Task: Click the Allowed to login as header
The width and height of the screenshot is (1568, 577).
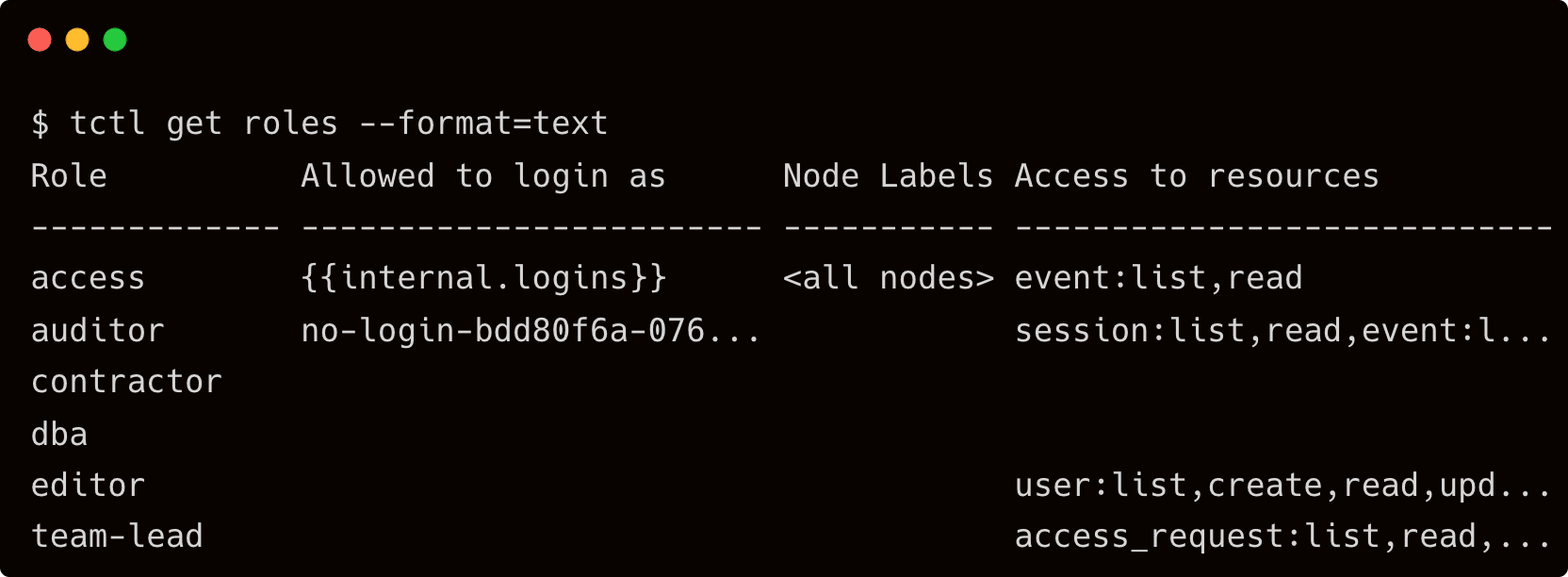Action: [483, 176]
